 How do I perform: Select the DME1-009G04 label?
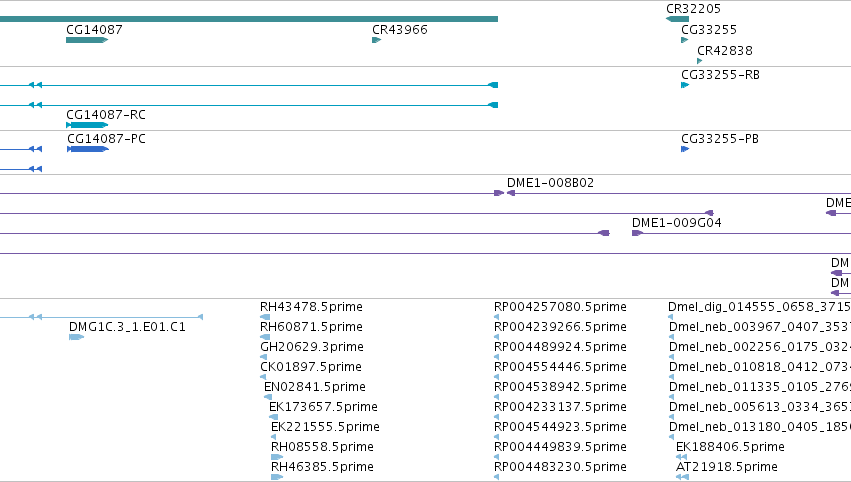677,223
